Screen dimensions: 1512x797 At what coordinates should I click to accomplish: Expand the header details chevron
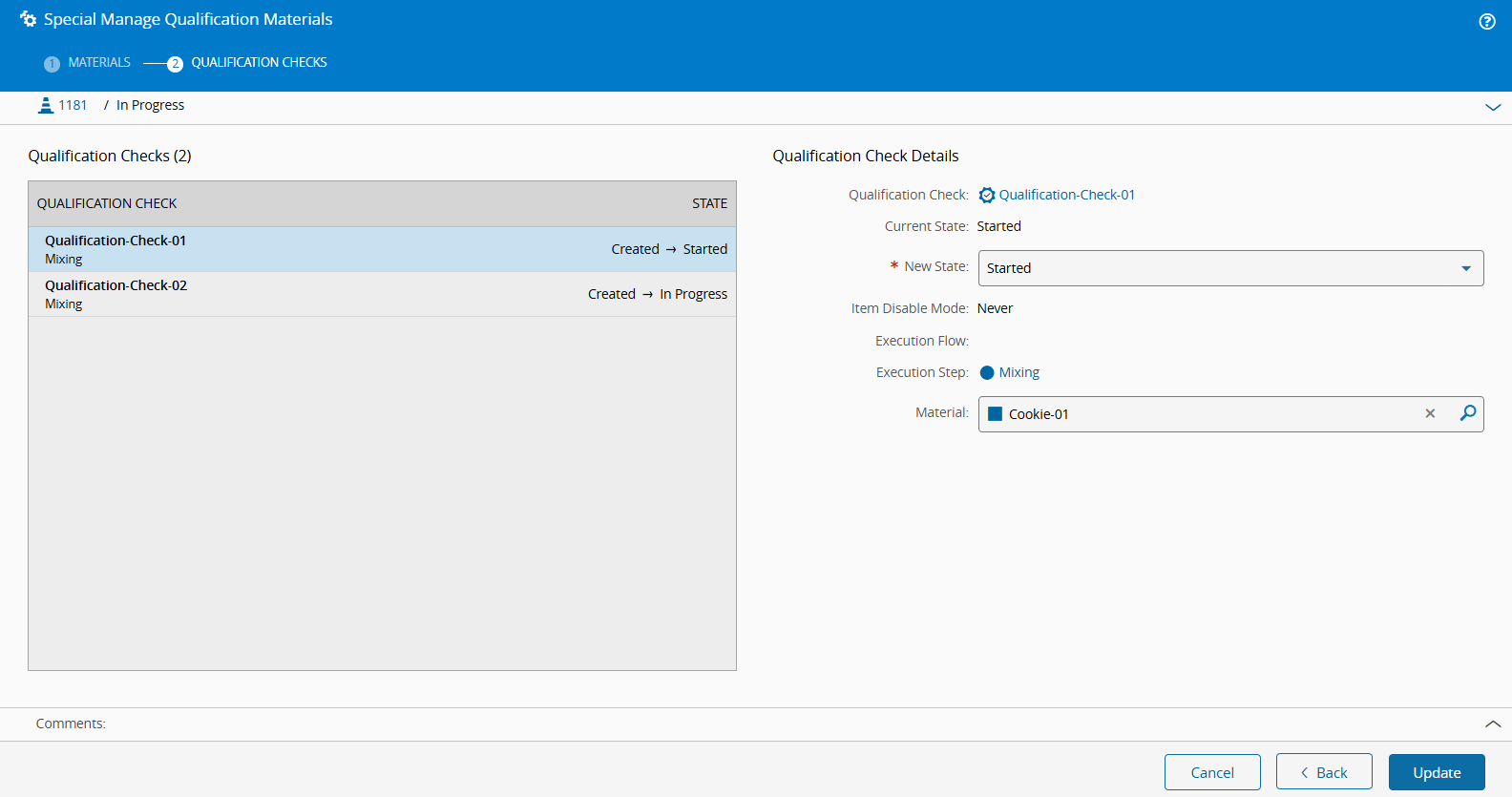1493,107
